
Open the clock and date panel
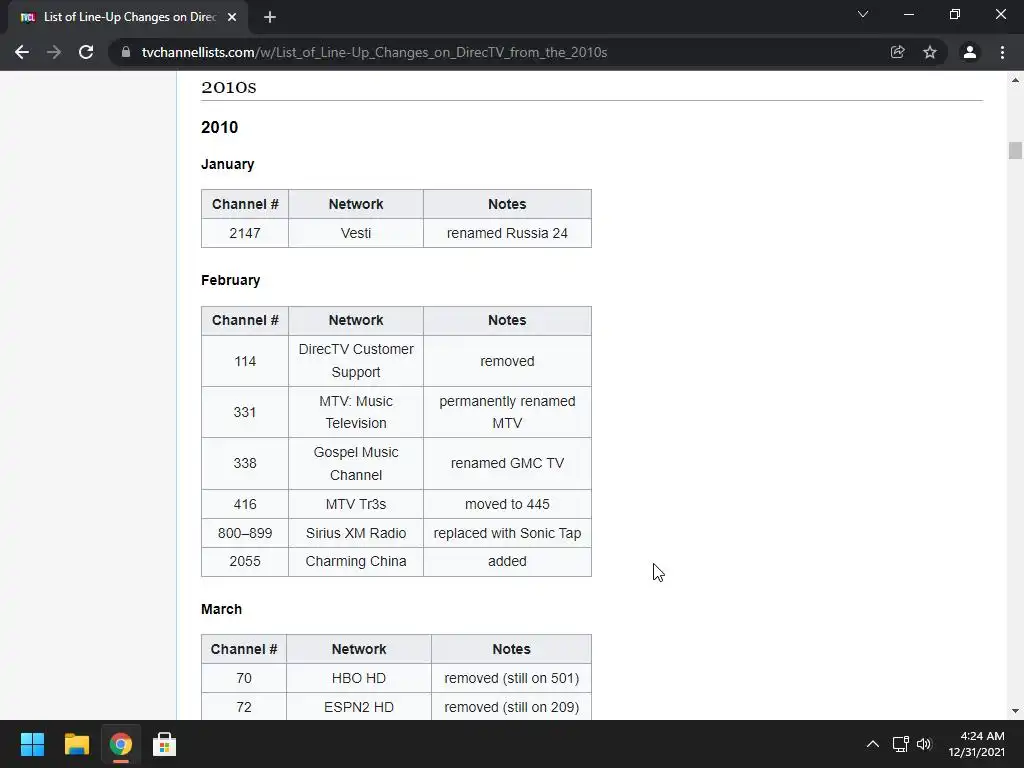(x=976, y=744)
